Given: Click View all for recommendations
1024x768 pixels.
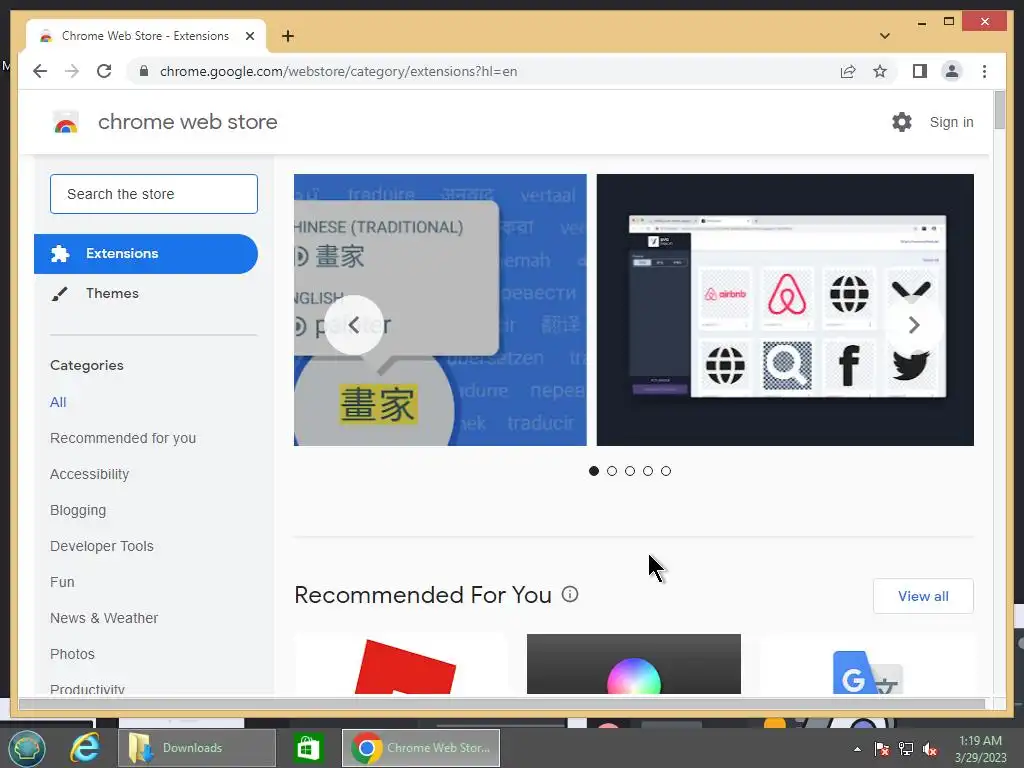Looking at the screenshot, I should [x=923, y=596].
